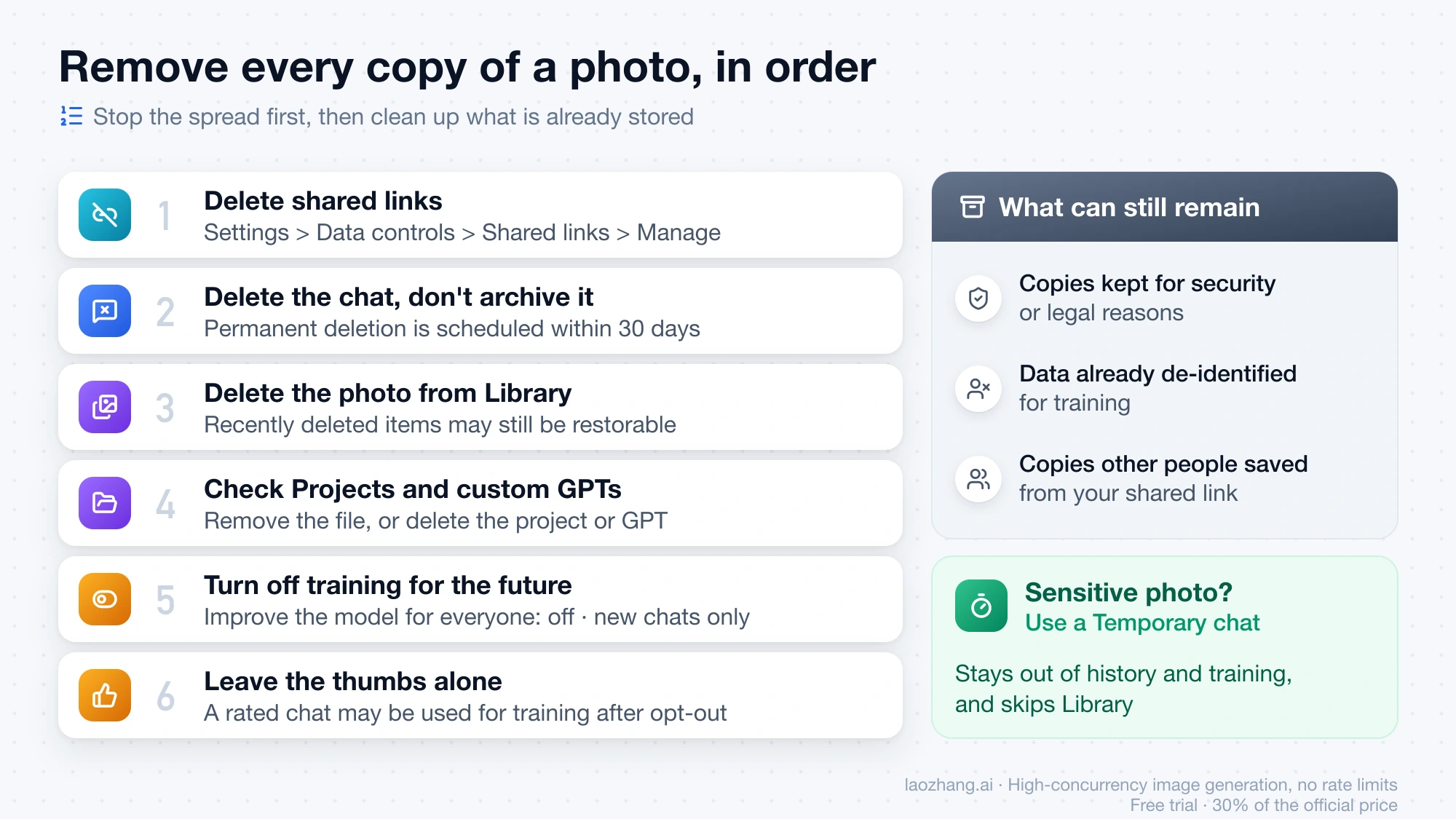Click 'Stays out of history and training' text

tap(1123, 674)
